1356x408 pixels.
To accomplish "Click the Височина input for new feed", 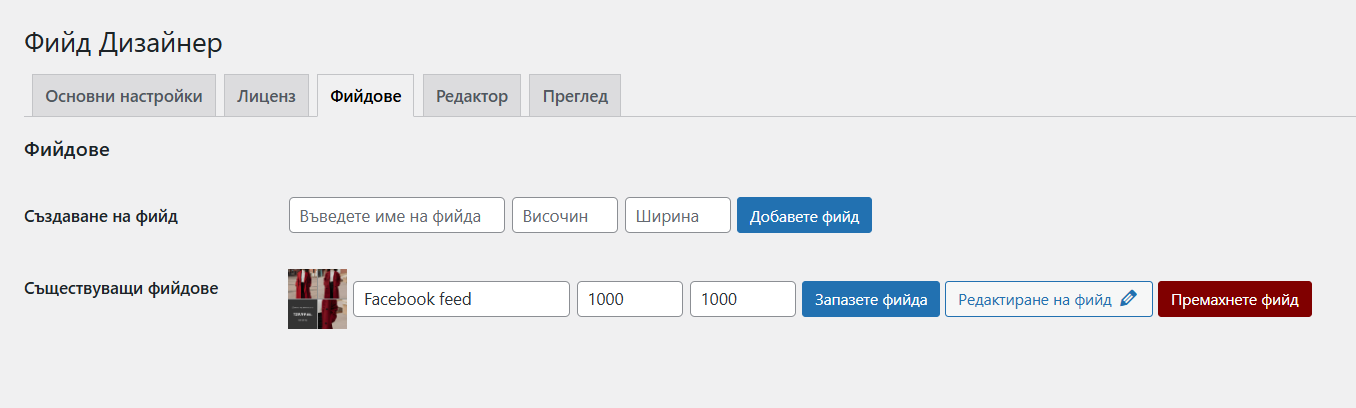I will tap(564, 215).
